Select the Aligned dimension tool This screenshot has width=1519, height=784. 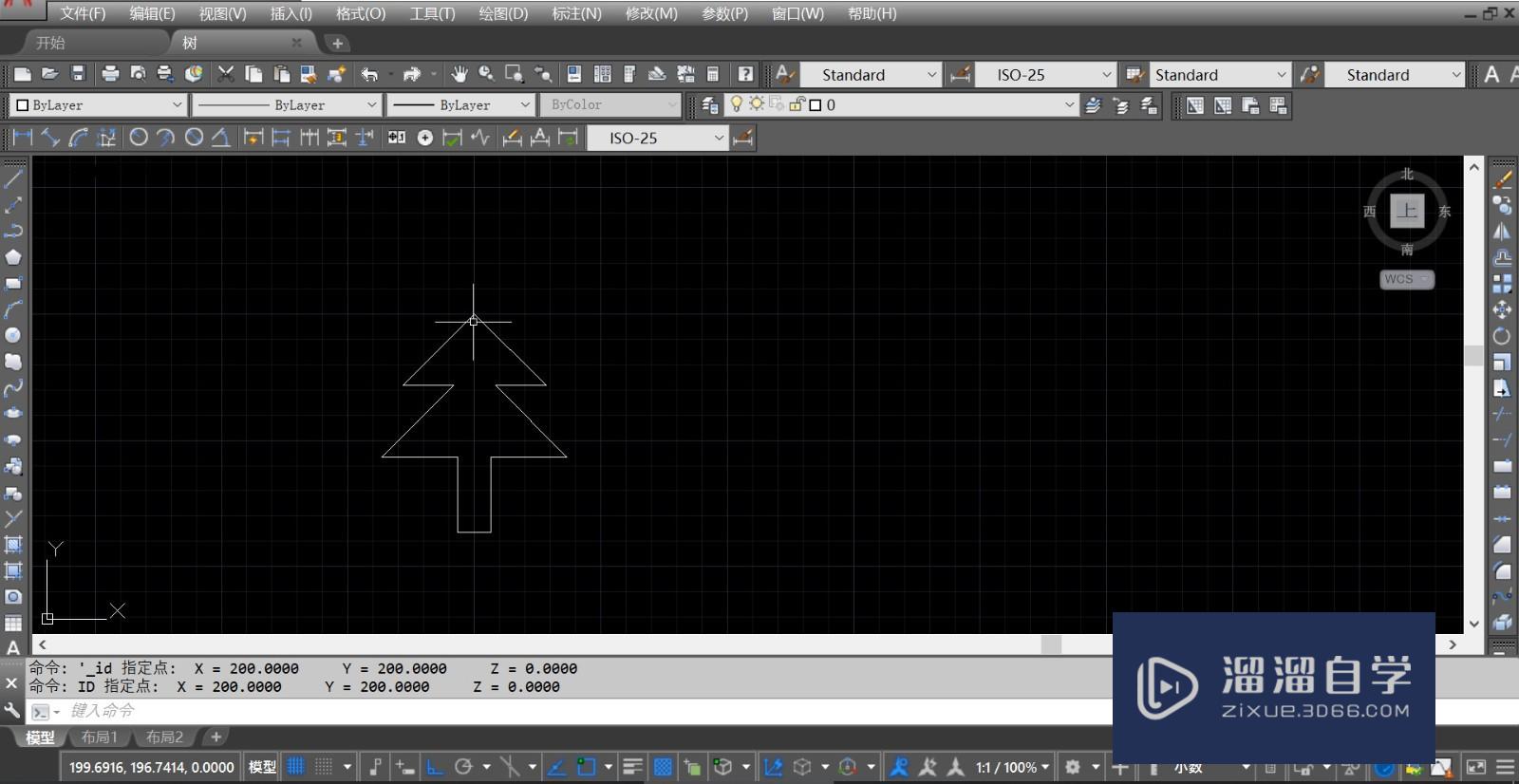[x=50, y=138]
